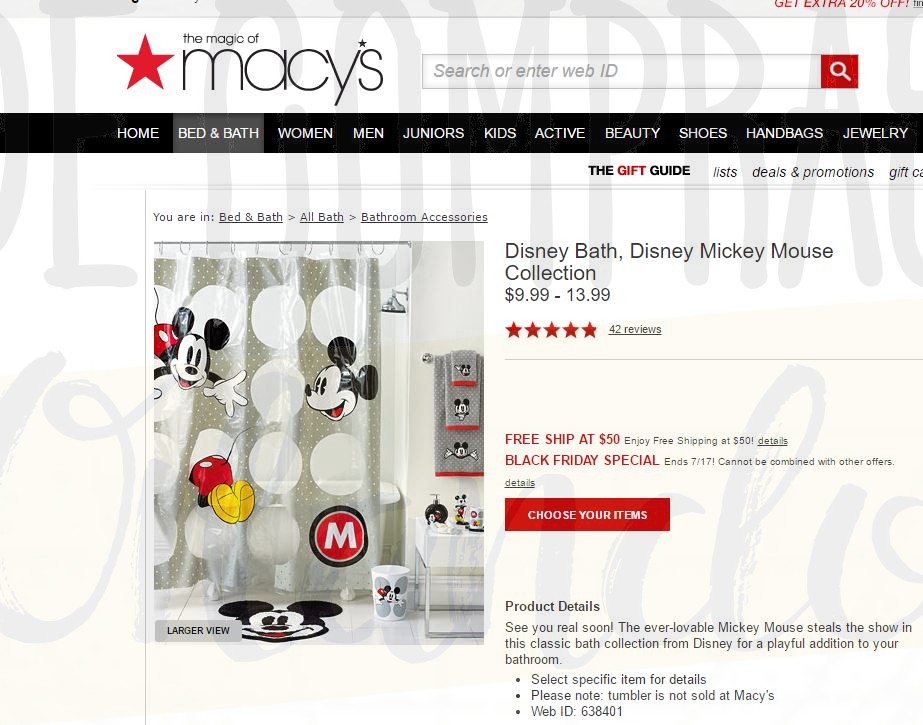Open Bathroom Accessories breadcrumb link
This screenshot has width=923, height=725.
pyautogui.click(x=424, y=217)
